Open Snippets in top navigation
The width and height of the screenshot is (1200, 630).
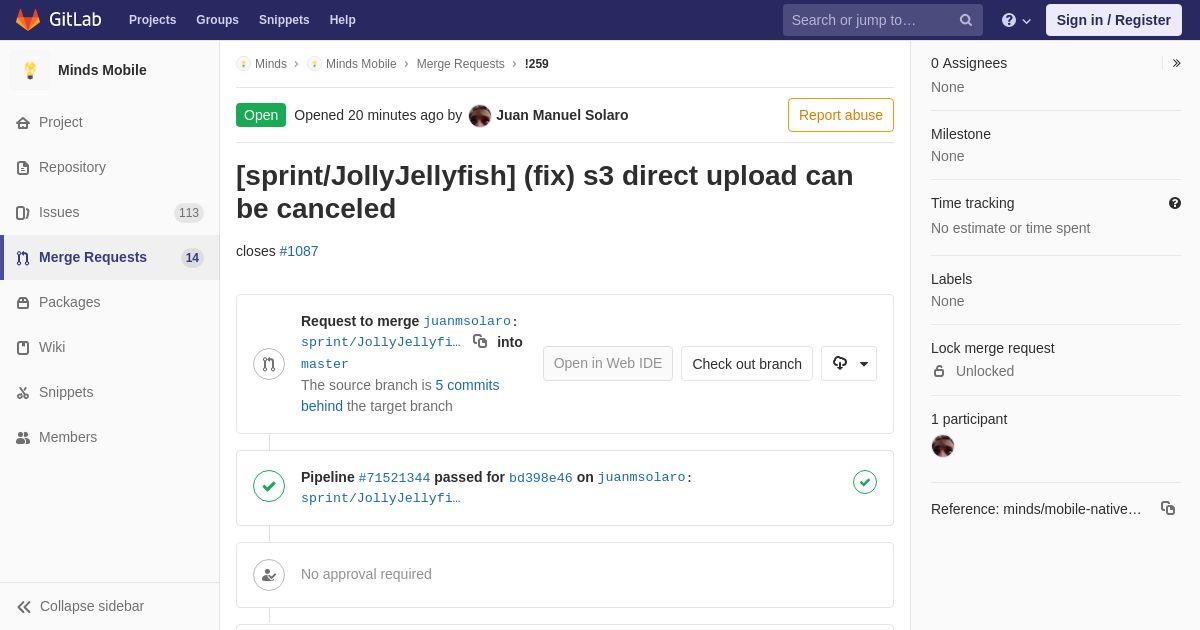click(284, 20)
